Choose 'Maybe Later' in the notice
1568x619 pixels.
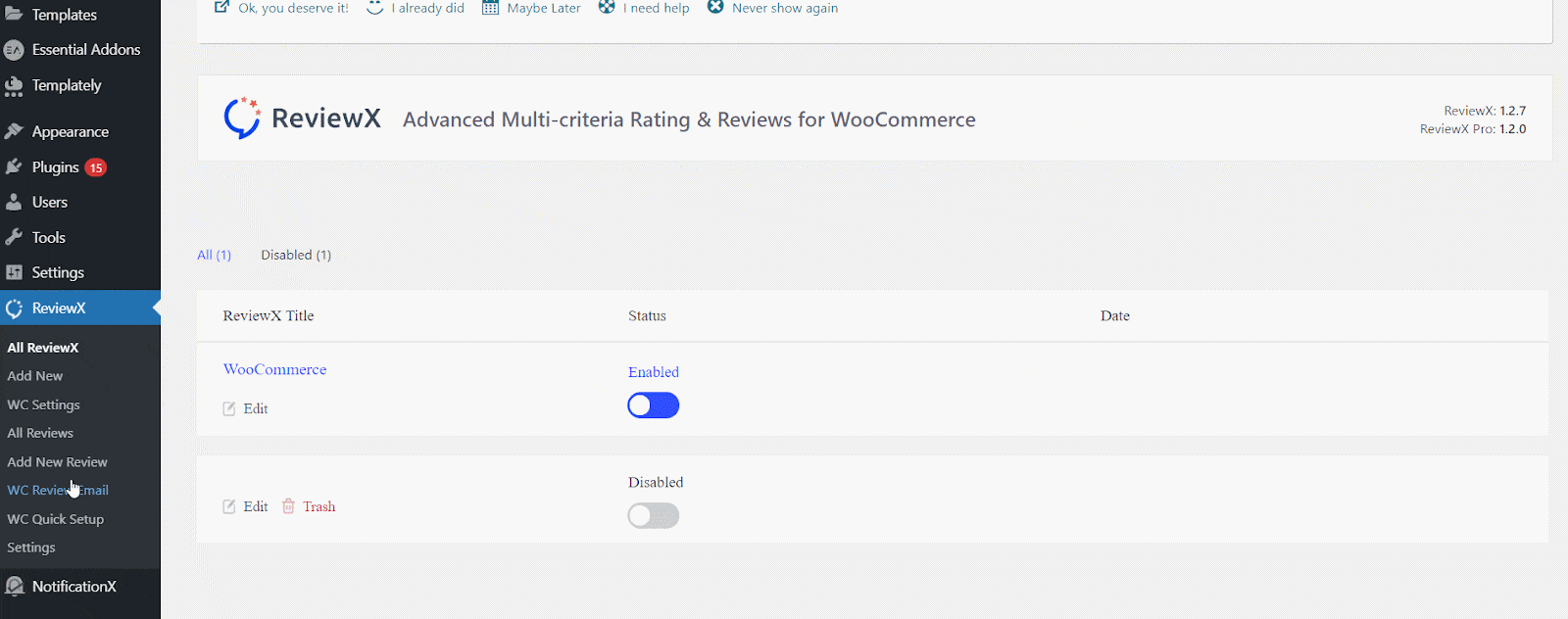(x=543, y=8)
